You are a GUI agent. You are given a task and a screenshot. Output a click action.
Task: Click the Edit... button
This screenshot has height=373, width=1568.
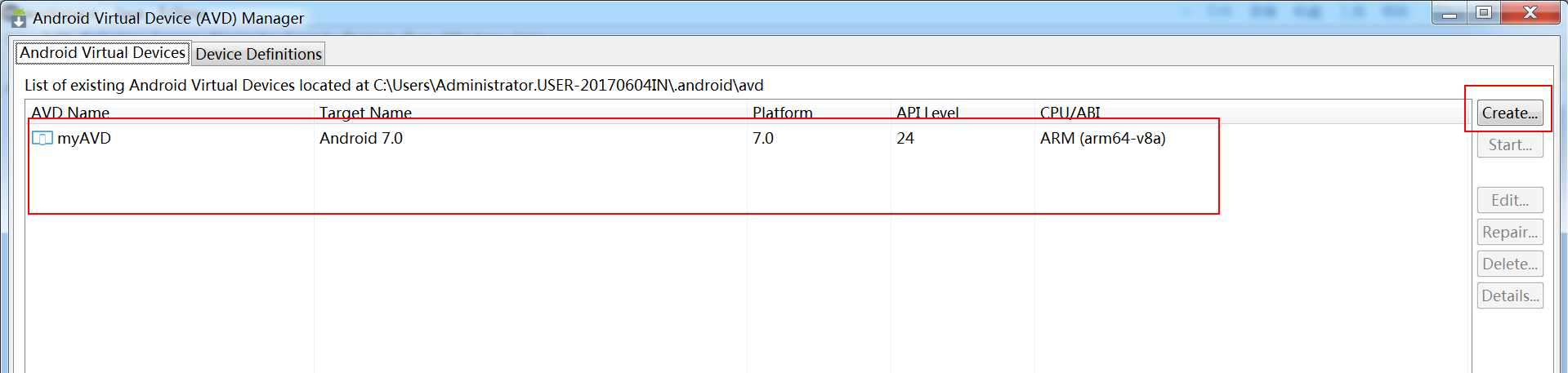(x=1510, y=200)
